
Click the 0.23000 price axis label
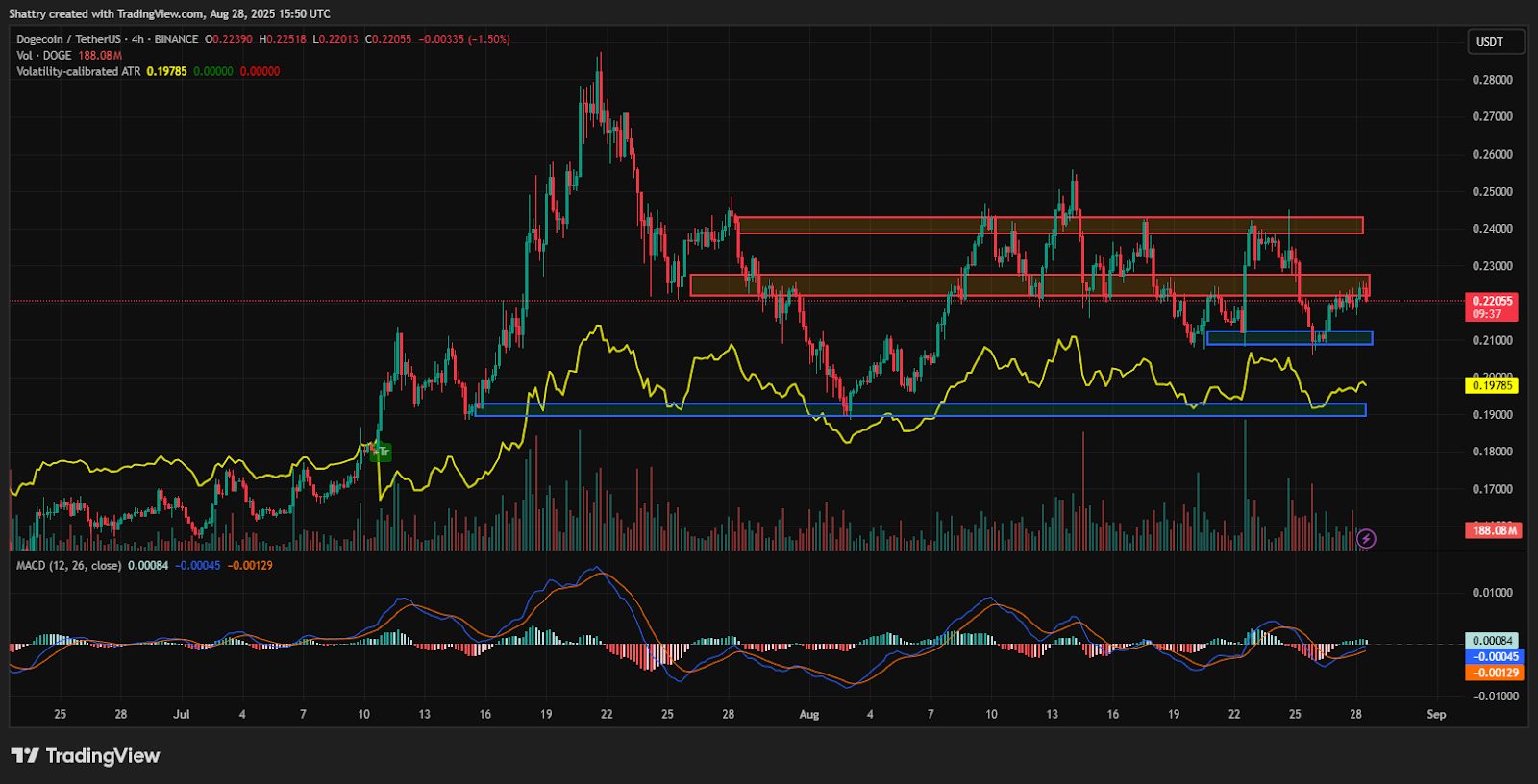pos(1493,266)
